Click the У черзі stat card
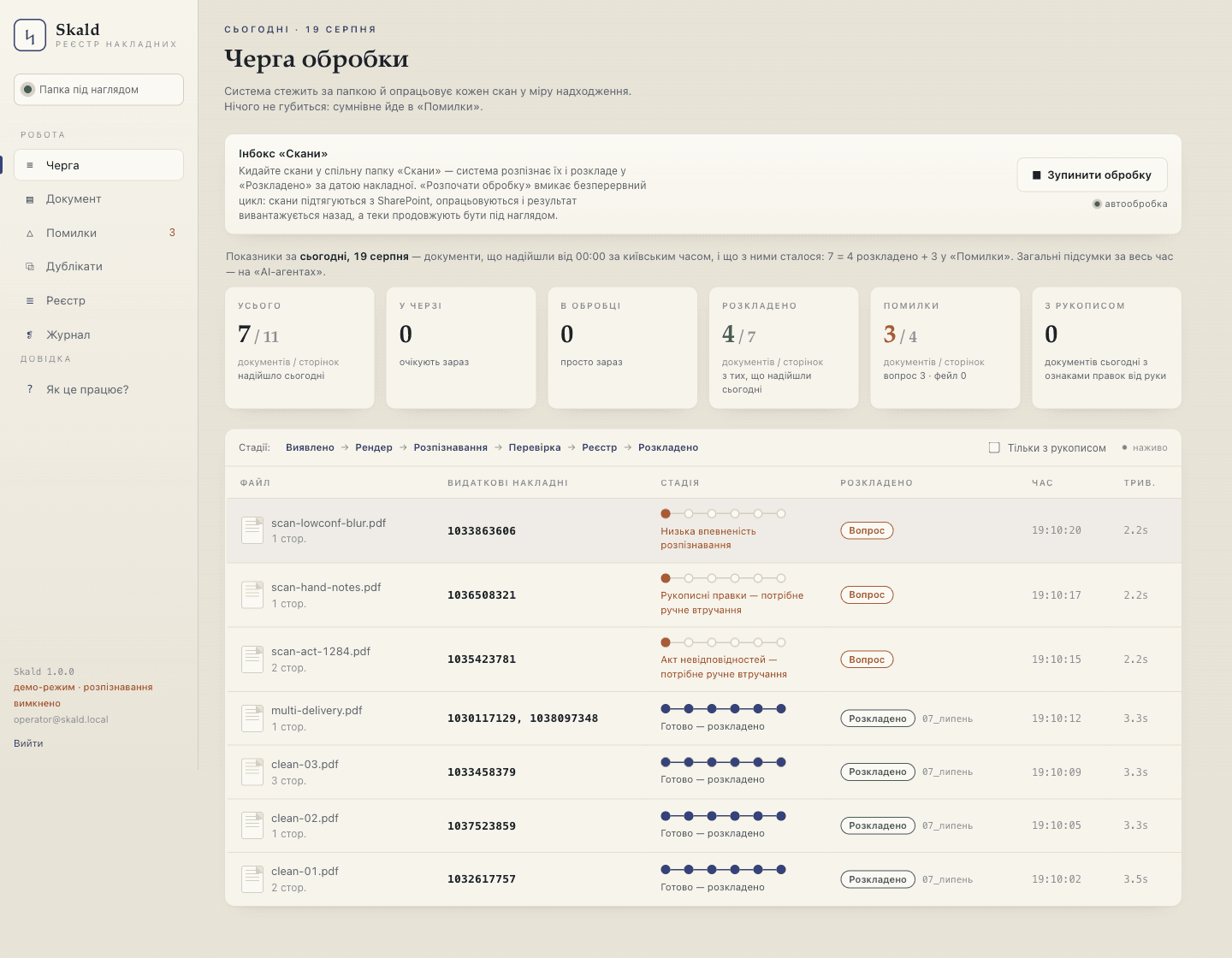Viewport: 1232px width, 958px height. tap(461, 348)
